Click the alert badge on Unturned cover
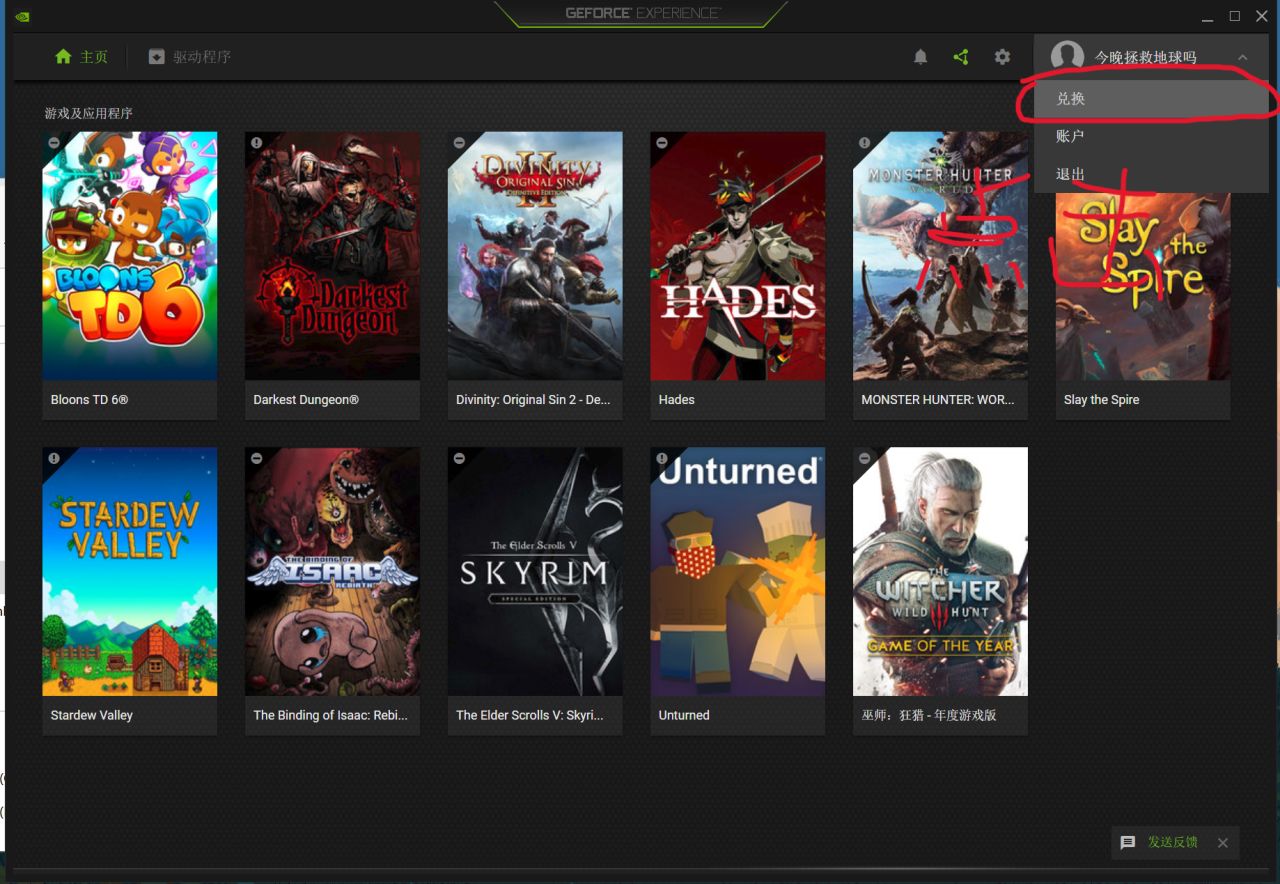 (662, 458)
